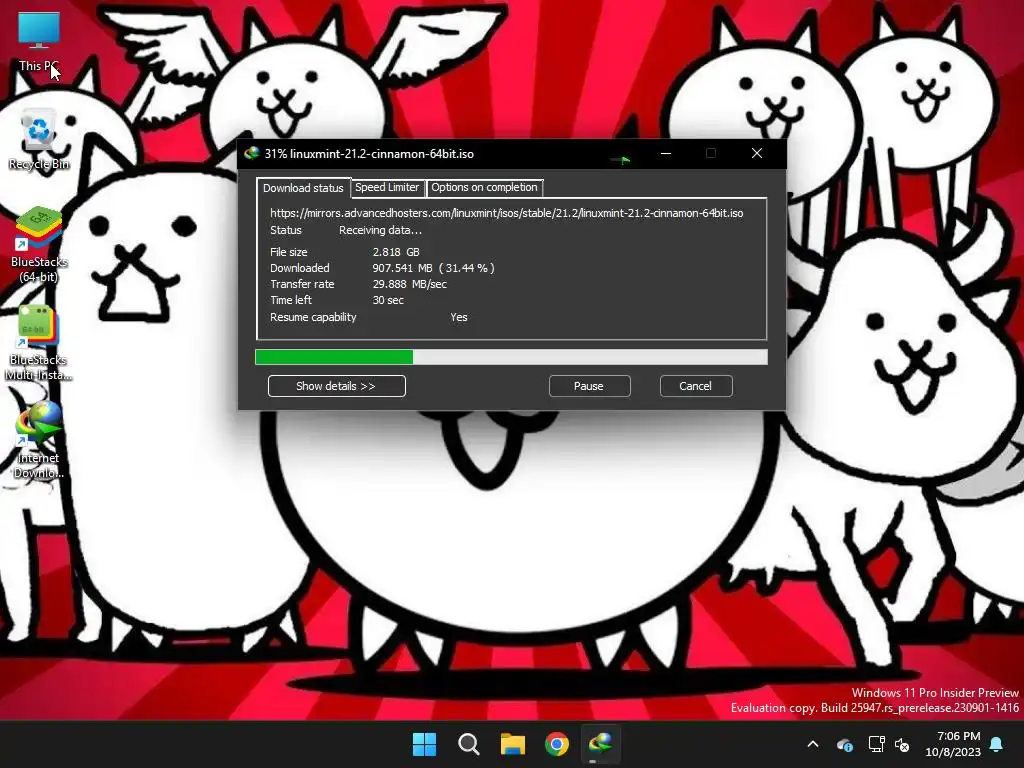Open the Windows Start menu
This screenshot has height=768, width=1024.
pos(424,744)
